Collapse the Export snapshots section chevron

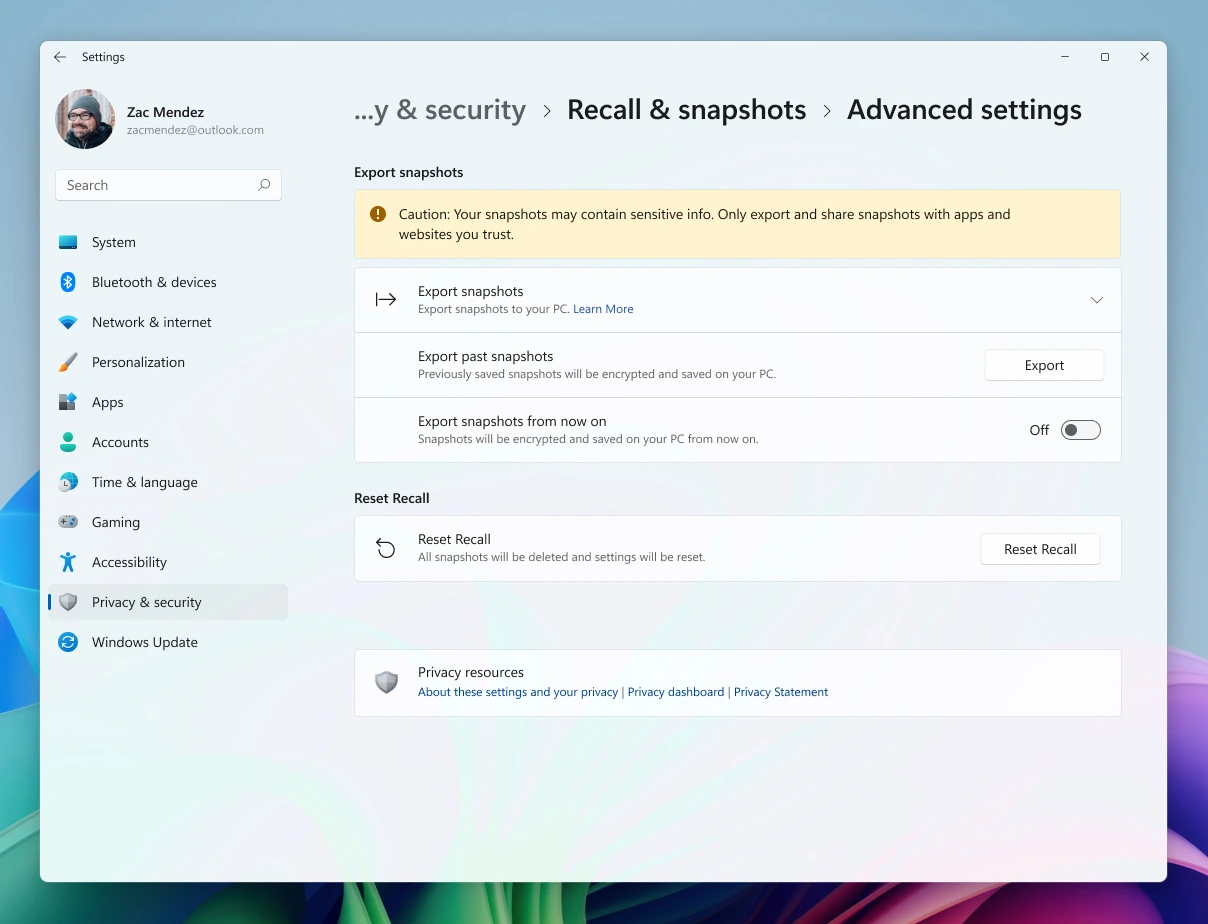pos(1097,300)
